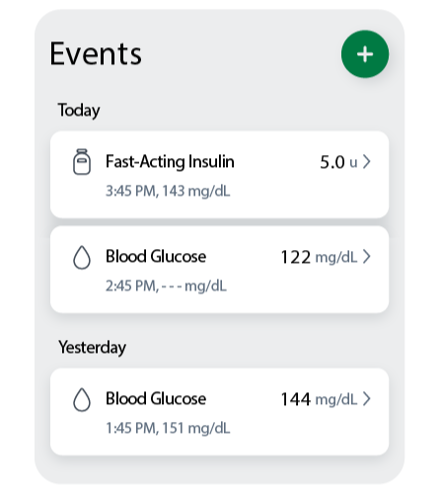Click the Fast-Acting Insulin card background
The image size is (442, 500).
click(x=219, y=175)
